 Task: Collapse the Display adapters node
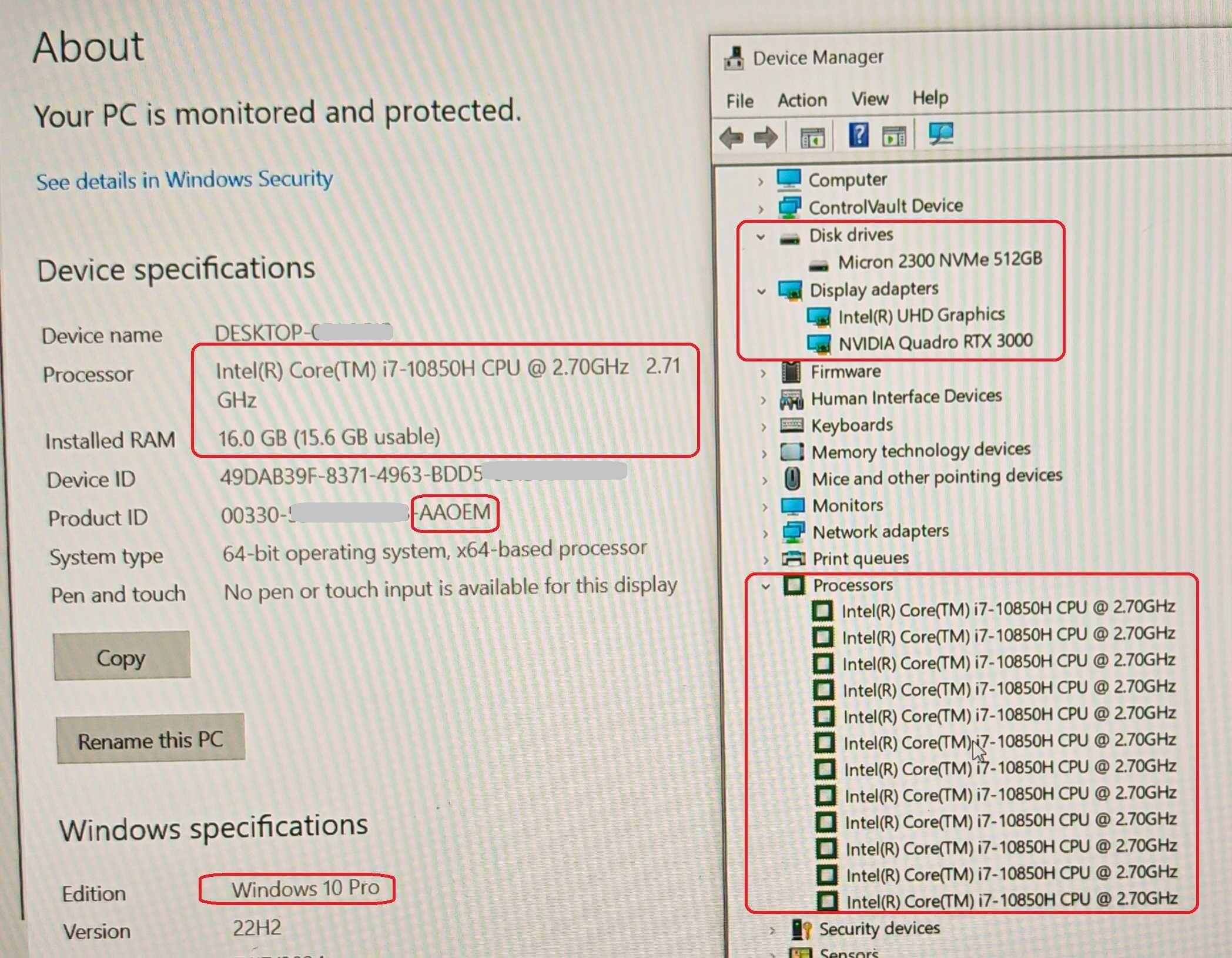(x=762, y=291)
